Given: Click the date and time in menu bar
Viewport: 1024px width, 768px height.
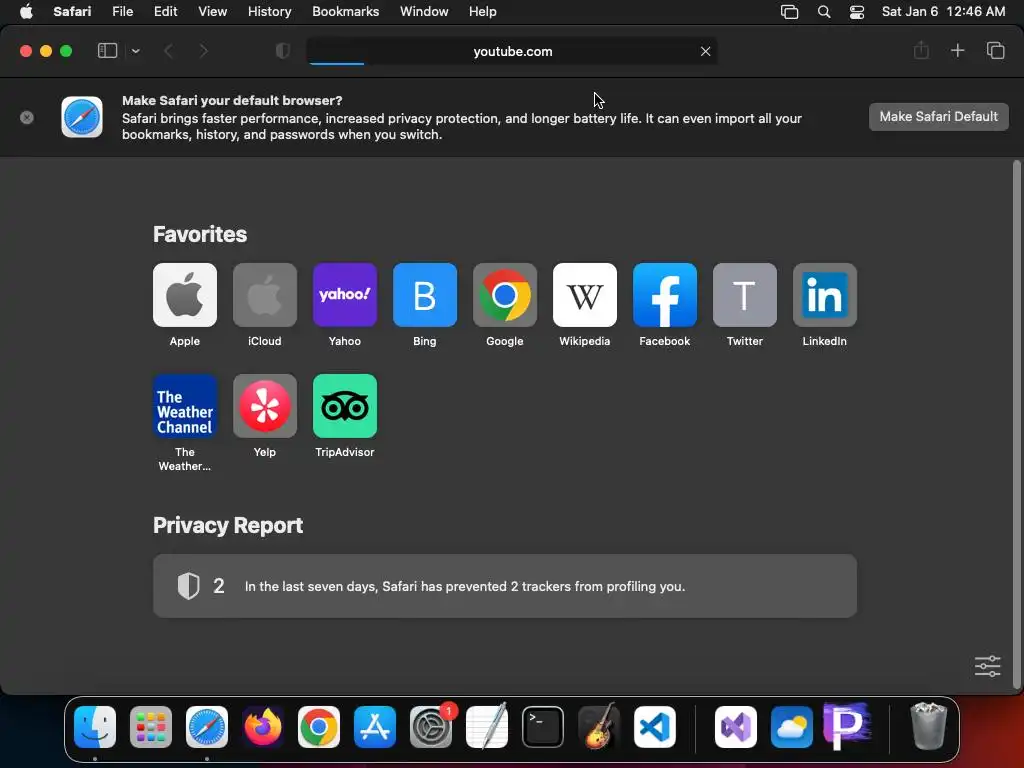Looking at the screenshot, I should (x=943, y=12).
